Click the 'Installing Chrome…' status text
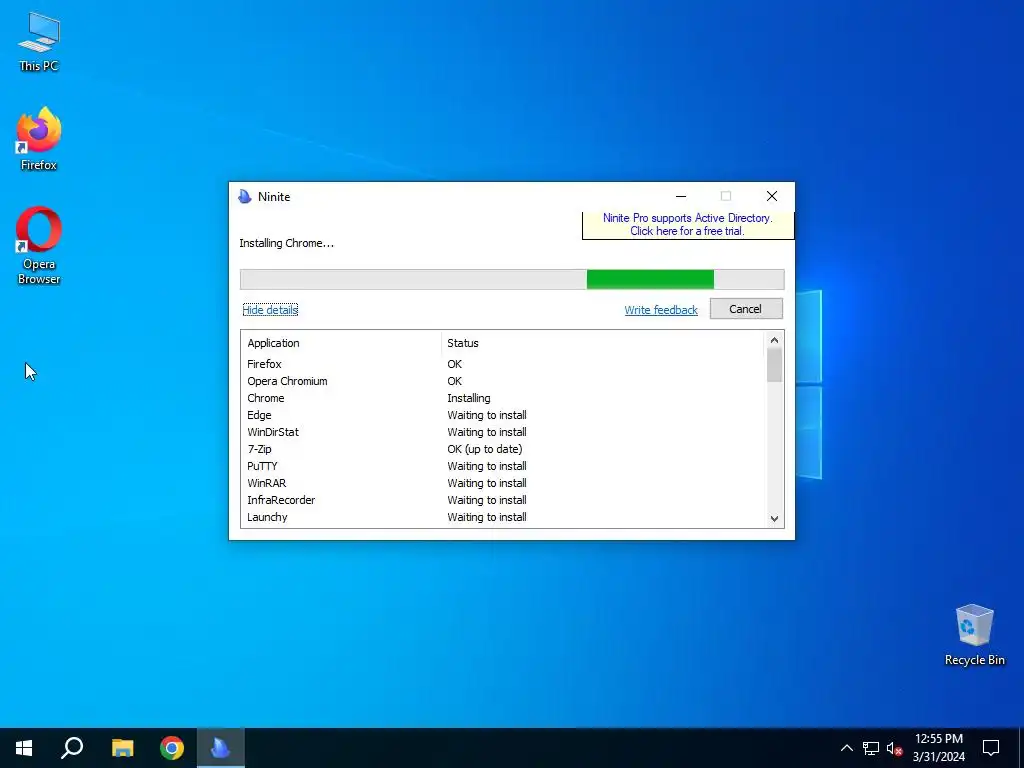The height and width of the screenshot is (768, 1024). pyautogui.click(x=286, y=243)
